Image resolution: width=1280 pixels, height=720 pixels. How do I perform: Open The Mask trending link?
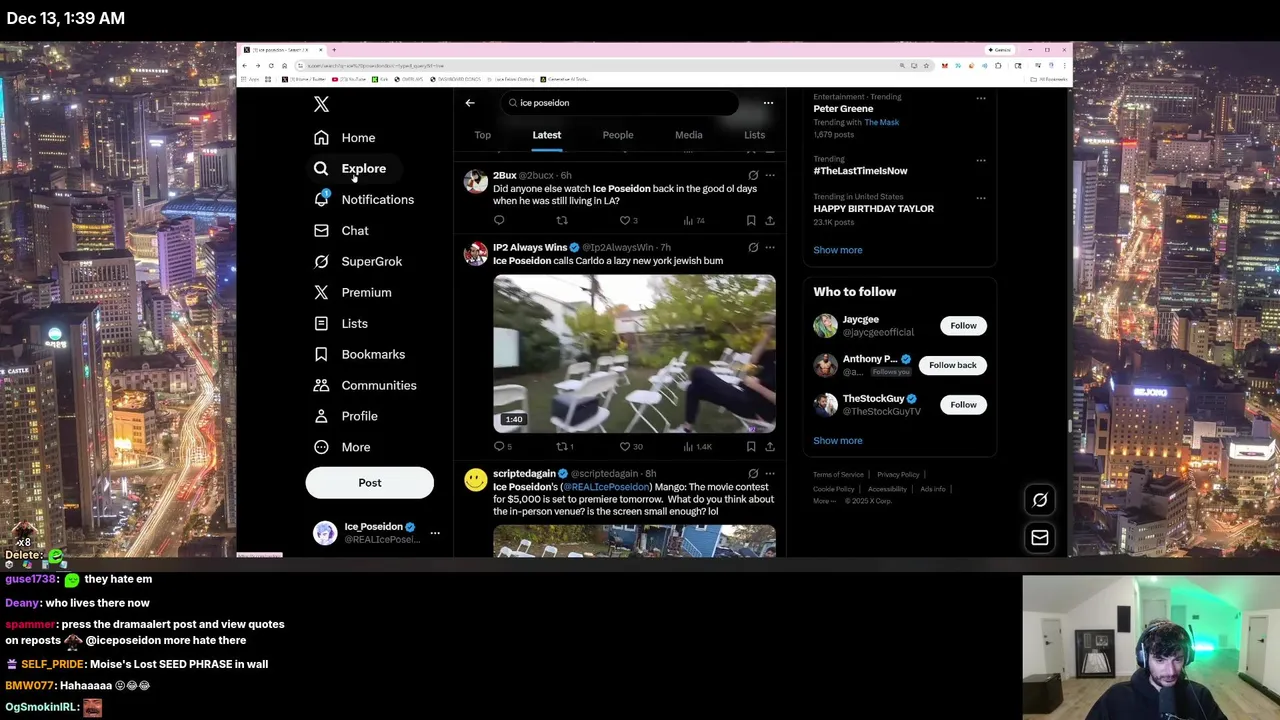882,122
